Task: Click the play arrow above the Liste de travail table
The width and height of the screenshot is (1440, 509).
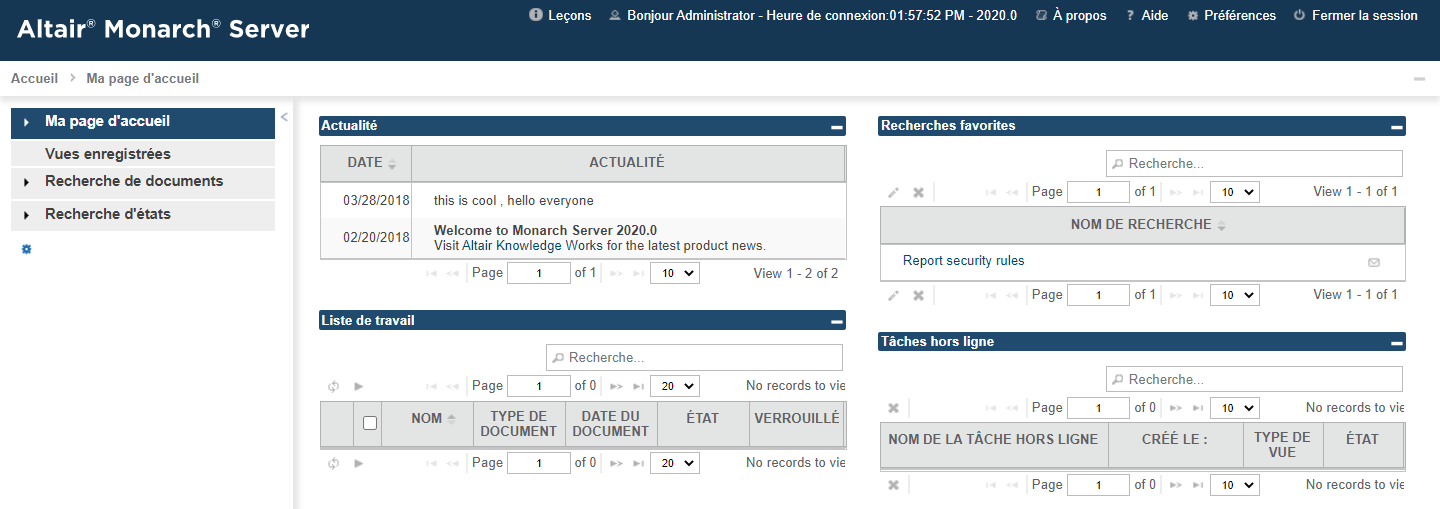Action: coord(358,386)
